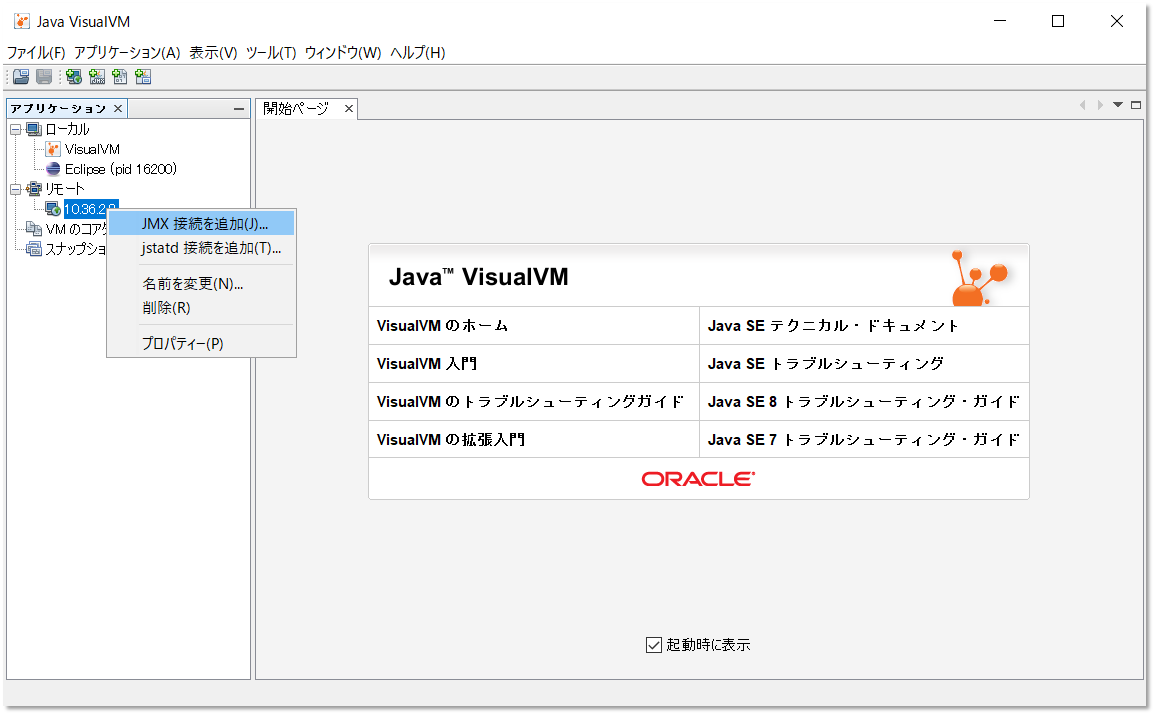
Task: Uncheck the 起動時に表示 checkbox
Action: (655, 644)
